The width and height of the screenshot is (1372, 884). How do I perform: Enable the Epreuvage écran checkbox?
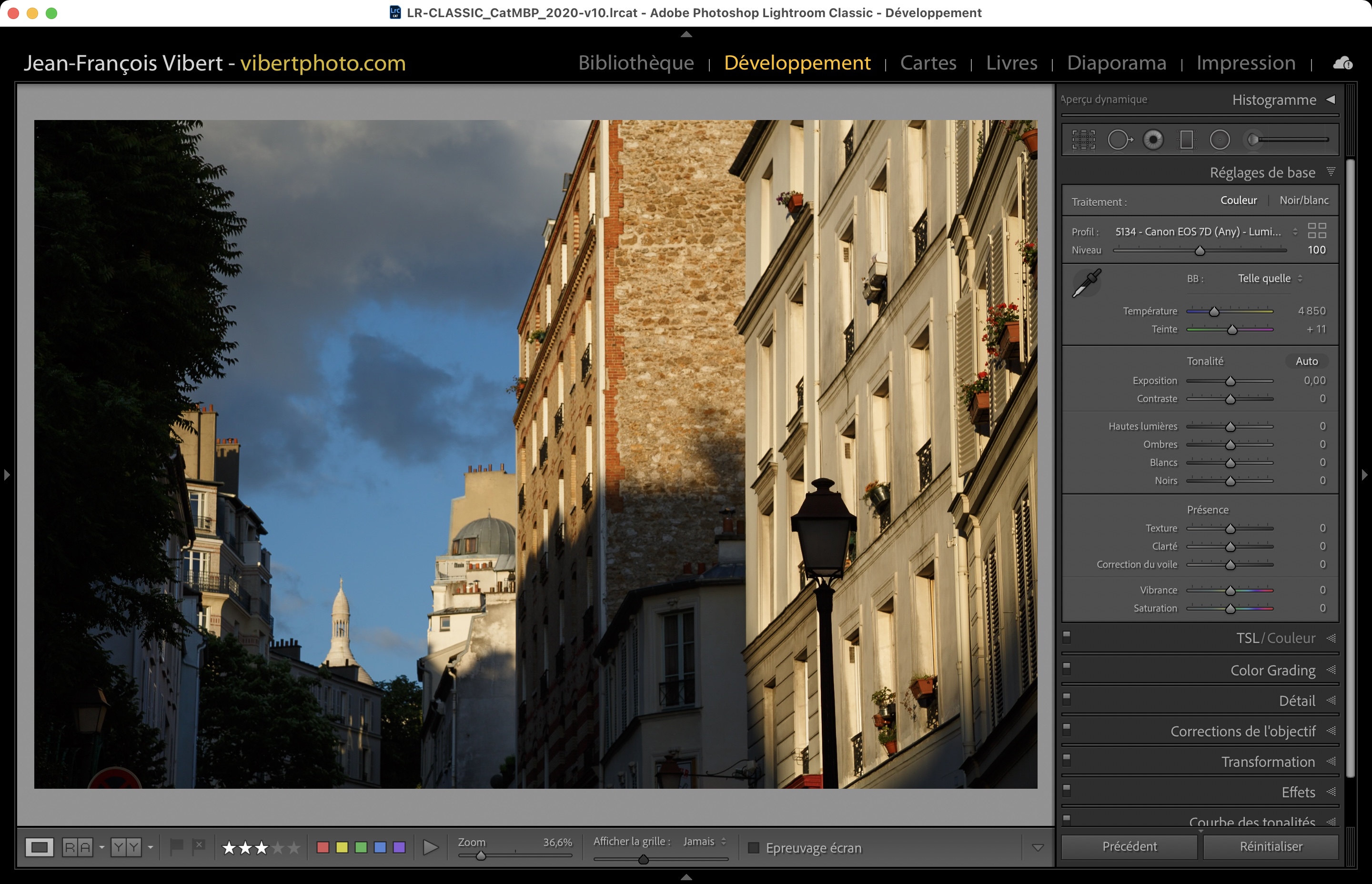(754, 848)
